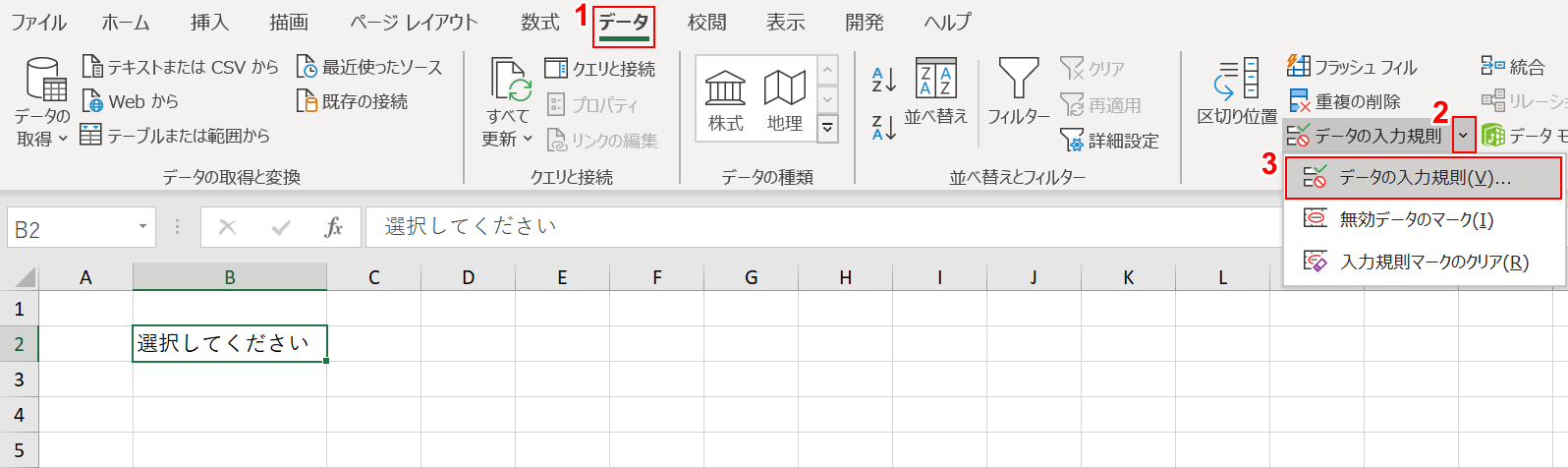1568x468 pixels.
Task: Select column G header
Action: pos(751,277)
